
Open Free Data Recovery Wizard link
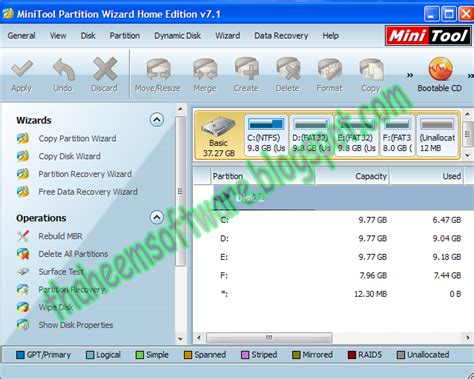coord(88,192)
